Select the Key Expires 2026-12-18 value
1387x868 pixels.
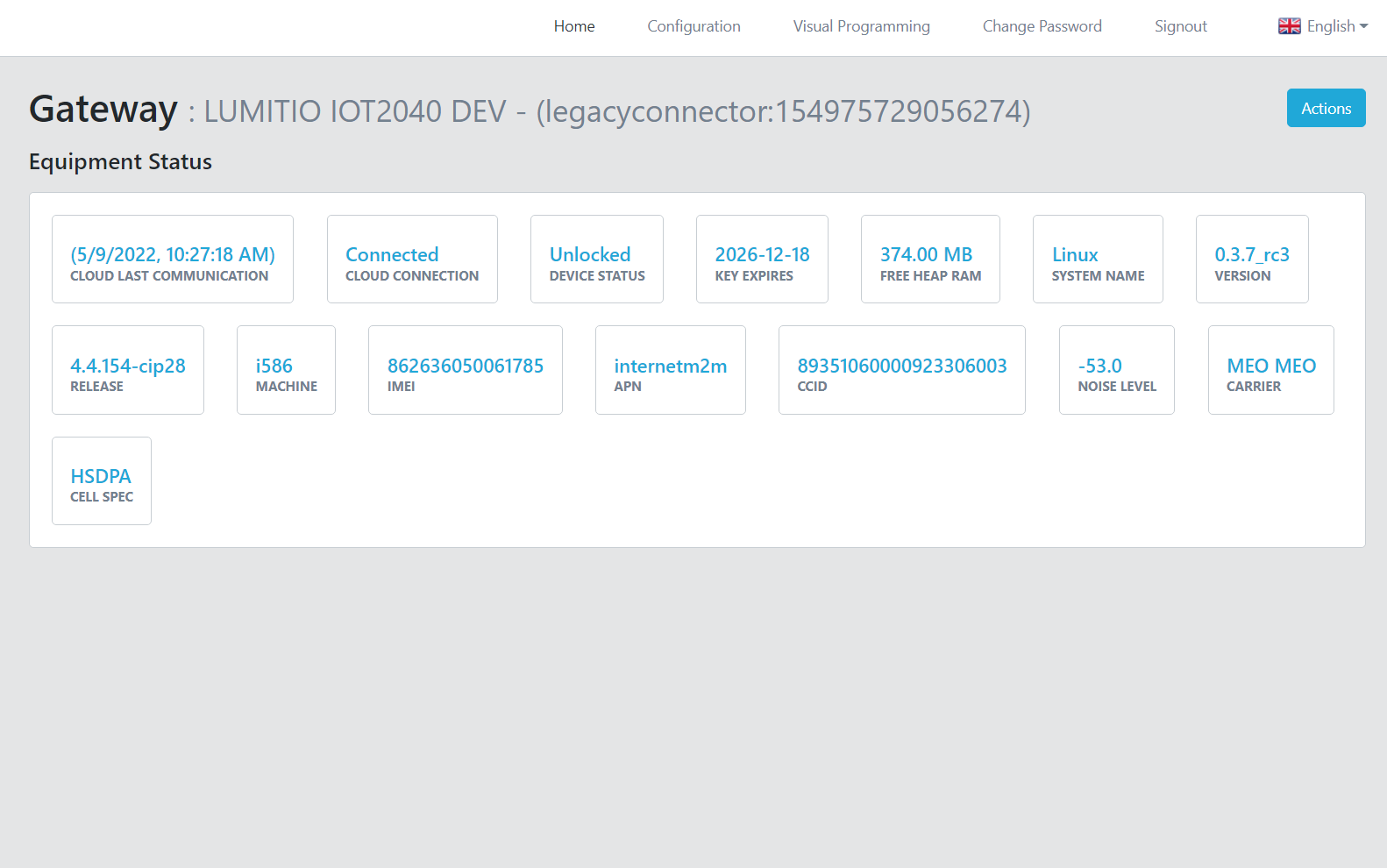tap(762, 254)
